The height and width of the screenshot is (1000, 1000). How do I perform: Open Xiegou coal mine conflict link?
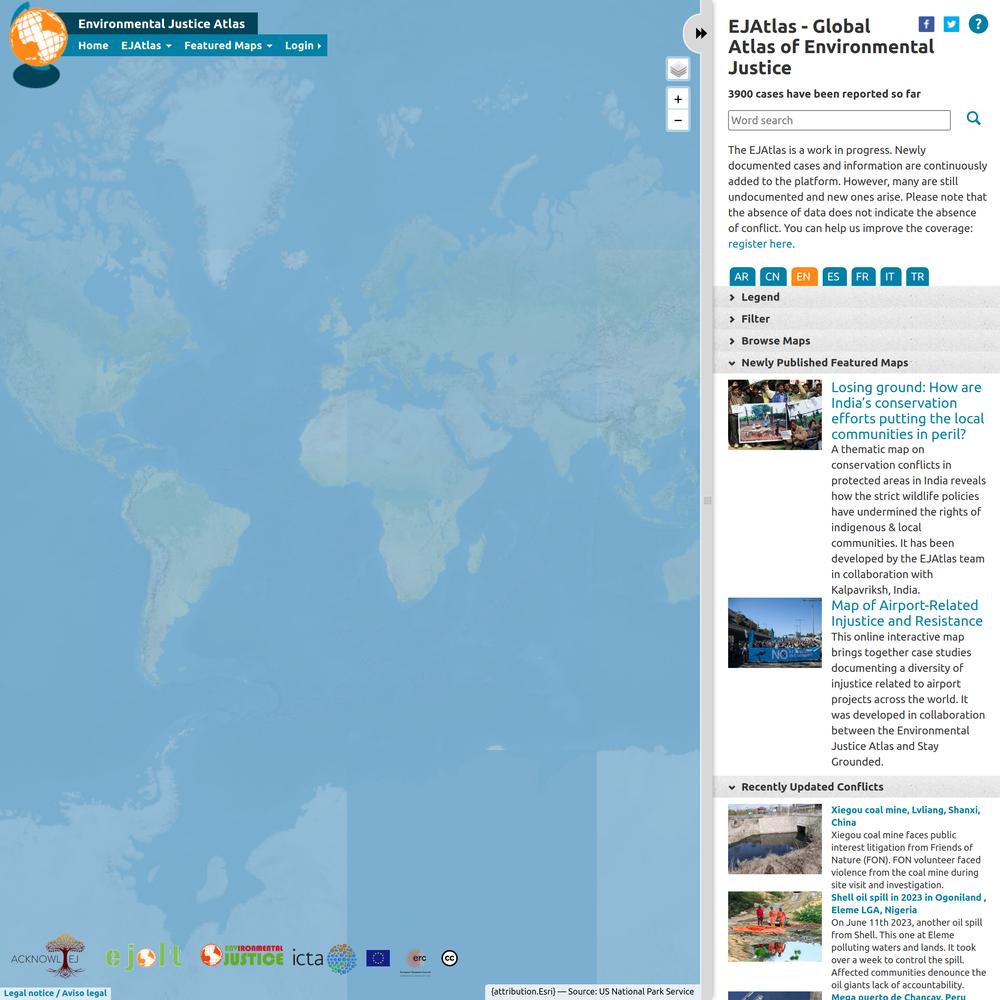[905, 816]
